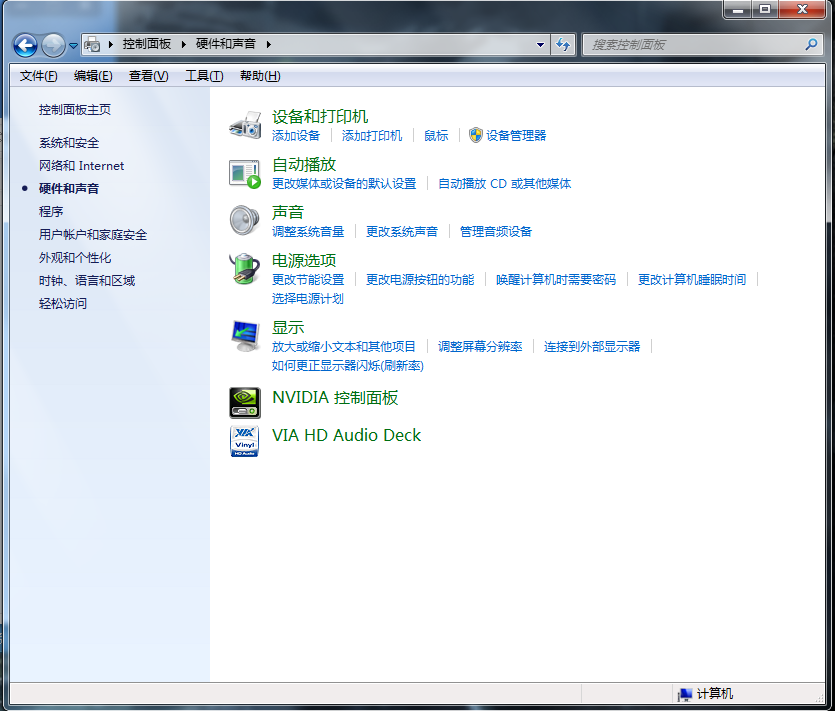Image resolution: width=835 pixels, height=711 pixels.
Task: Open the 设备管理器 link
Action: pos(516,136)
